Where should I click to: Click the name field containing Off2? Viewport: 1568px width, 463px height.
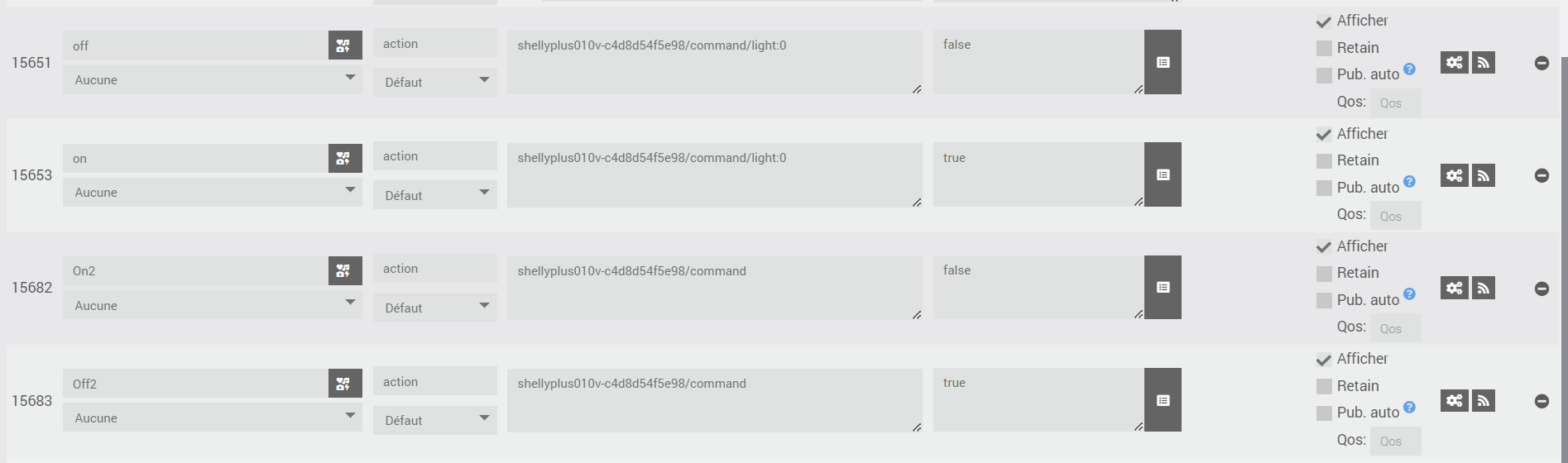point(195,384)
